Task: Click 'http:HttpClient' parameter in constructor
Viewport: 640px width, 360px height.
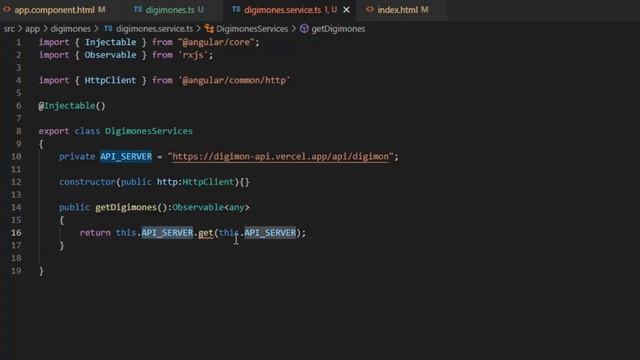Action: (195, 182)
